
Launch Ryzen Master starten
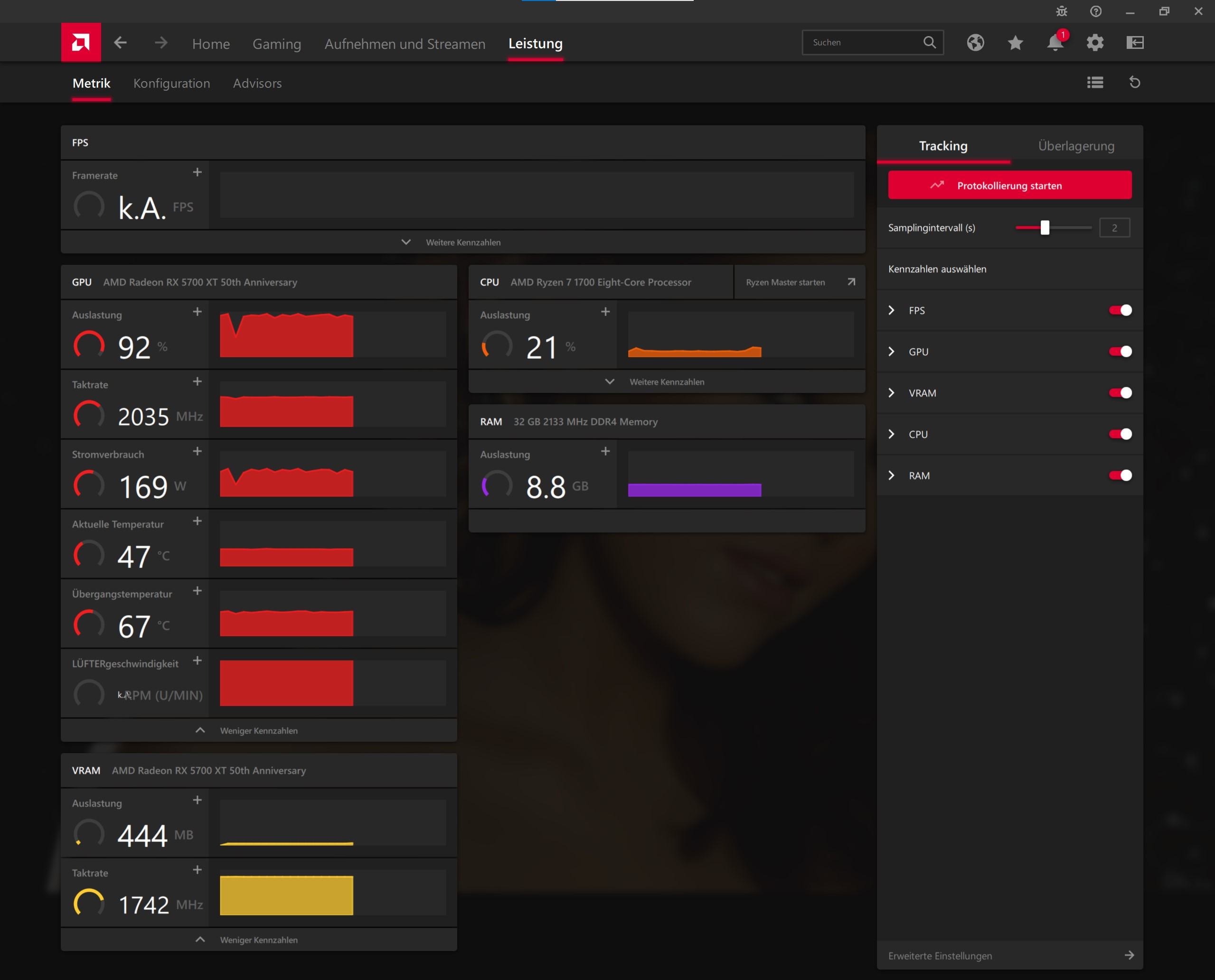click(800, 282)
